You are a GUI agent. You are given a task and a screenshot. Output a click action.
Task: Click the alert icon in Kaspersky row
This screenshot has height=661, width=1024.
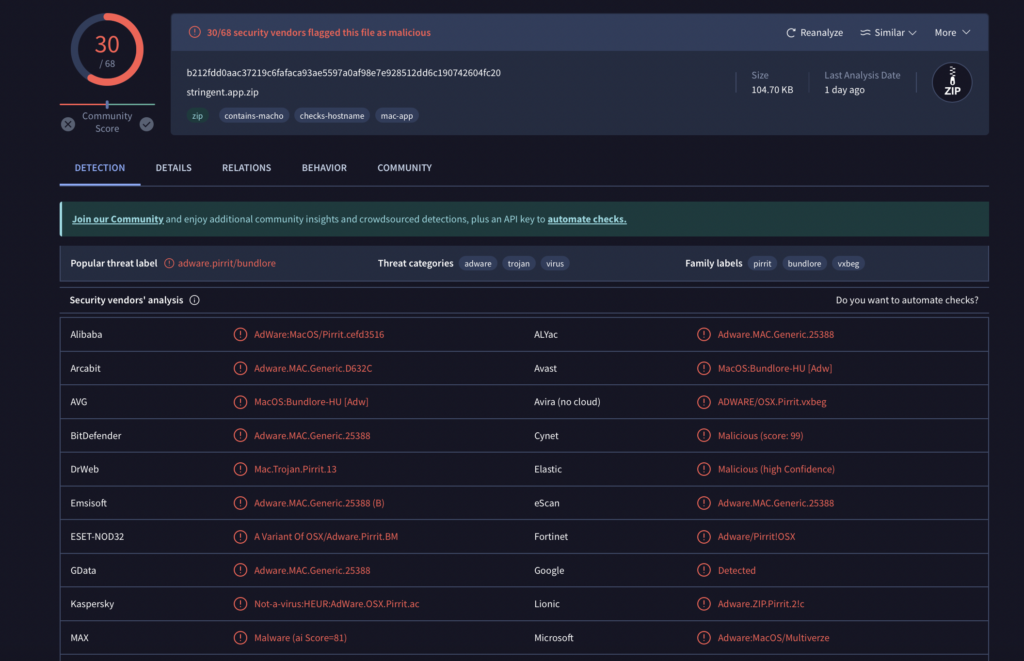point(240,604)
